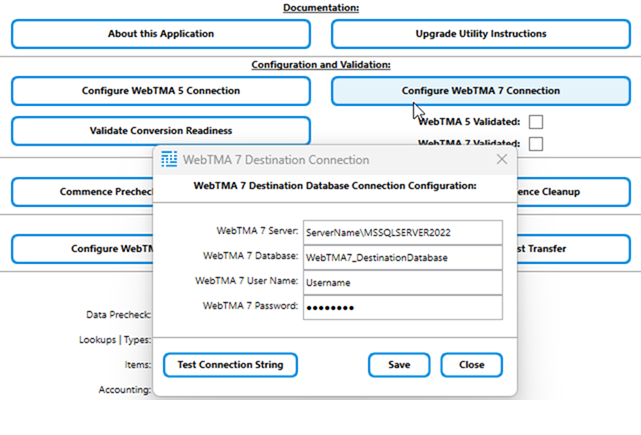Toggle WebTMA 7 Validated checkbox

pos(536,144)
